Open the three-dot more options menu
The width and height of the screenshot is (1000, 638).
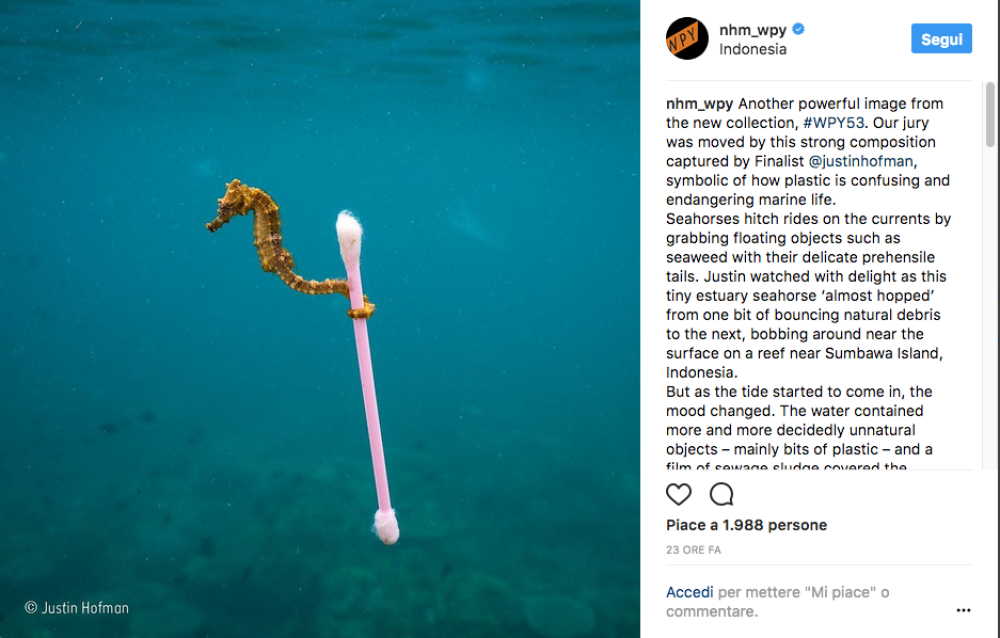pos(963,610)
